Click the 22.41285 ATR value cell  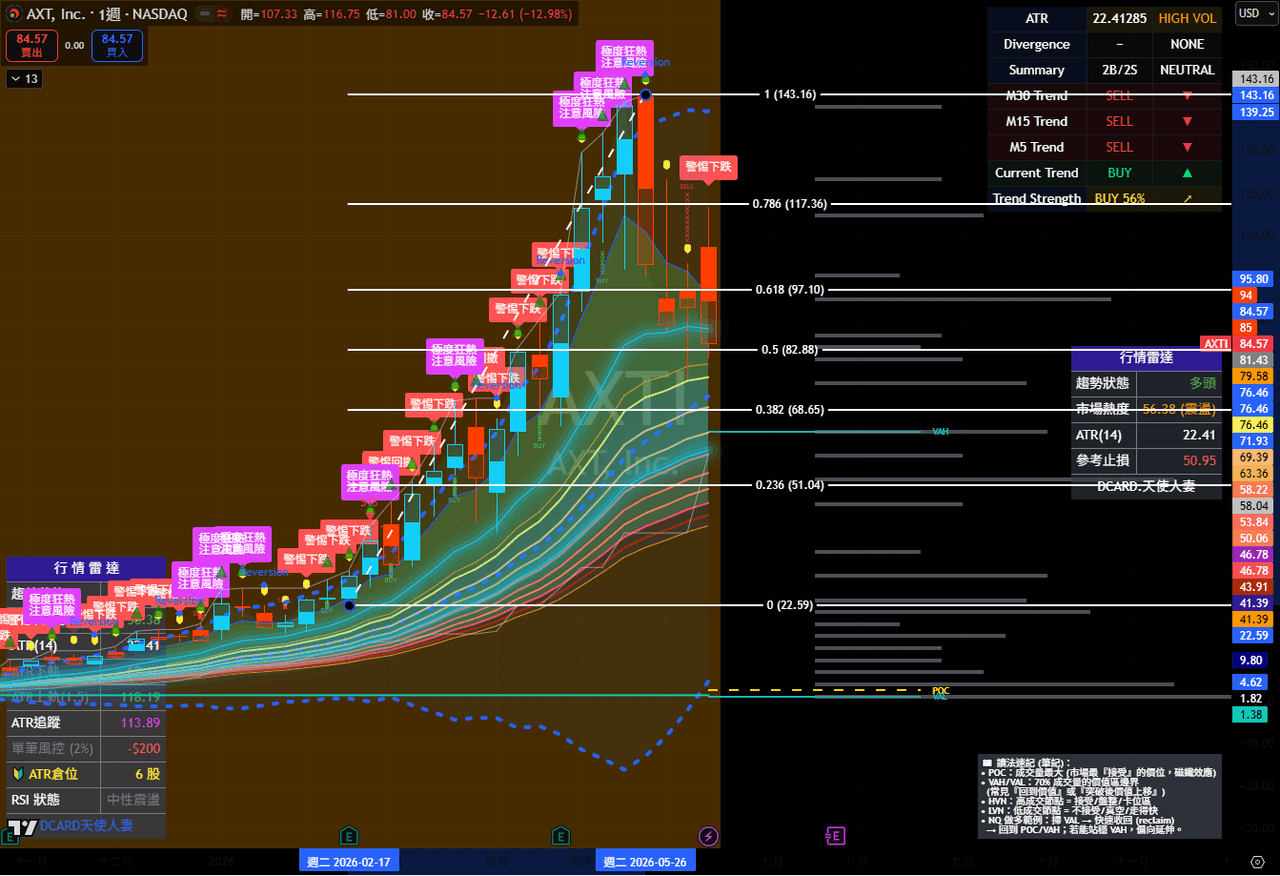1119,18
